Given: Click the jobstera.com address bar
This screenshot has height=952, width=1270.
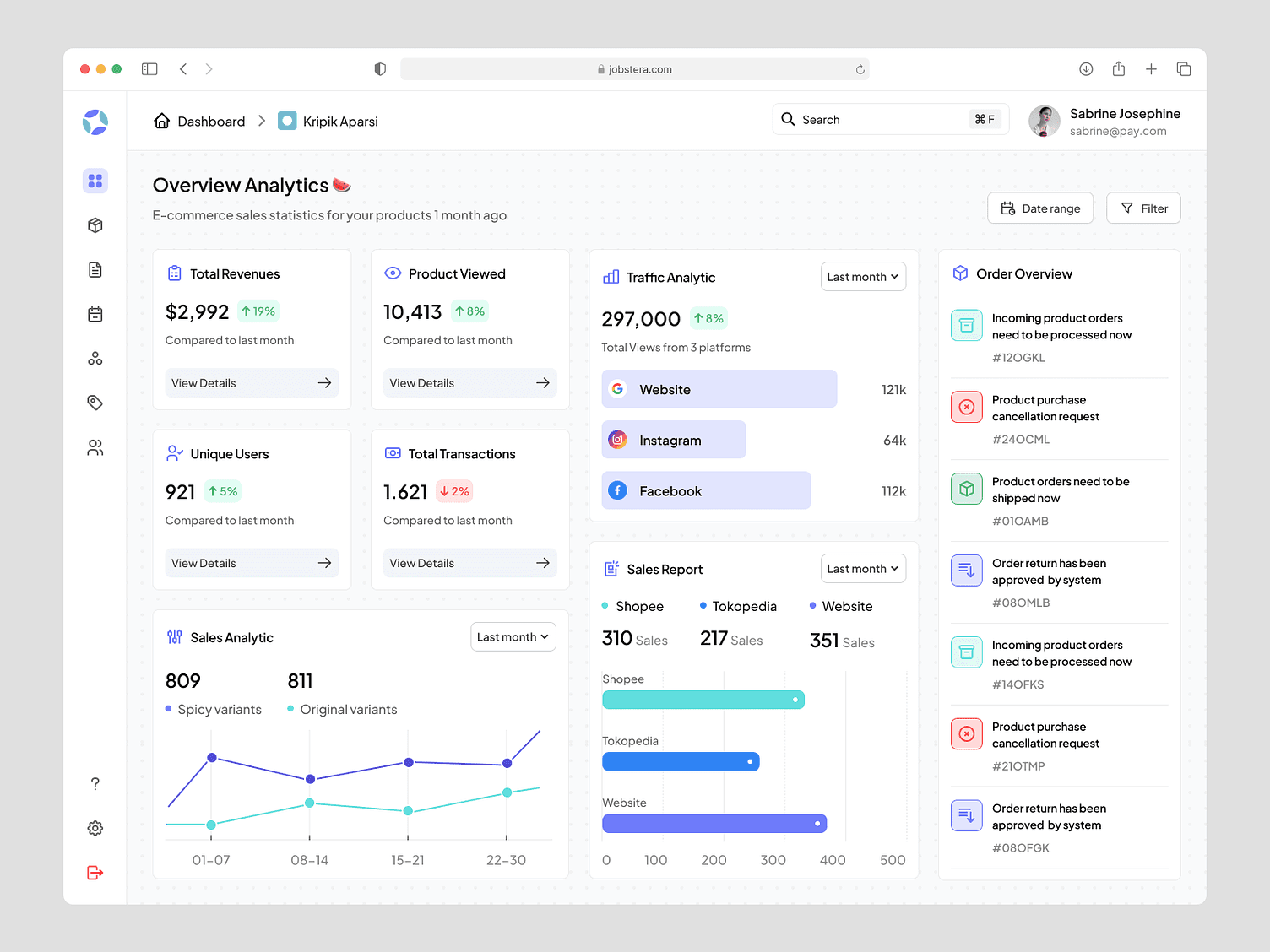Looking at the screenshot, I should (635, 69).
